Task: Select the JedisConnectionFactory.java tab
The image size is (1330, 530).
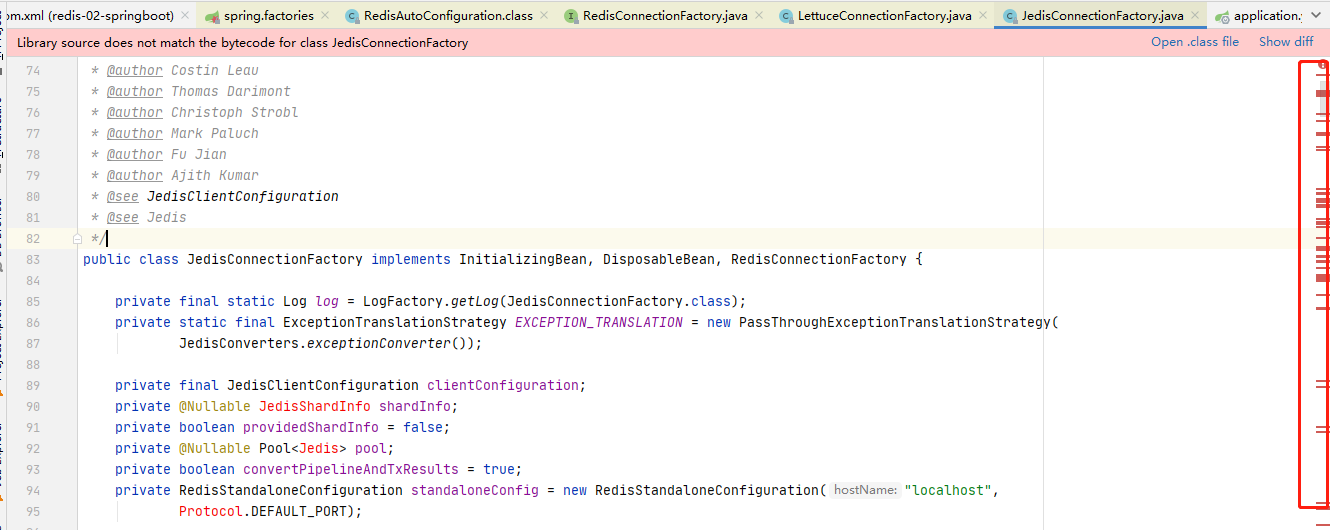Action: coord(1102,15)
